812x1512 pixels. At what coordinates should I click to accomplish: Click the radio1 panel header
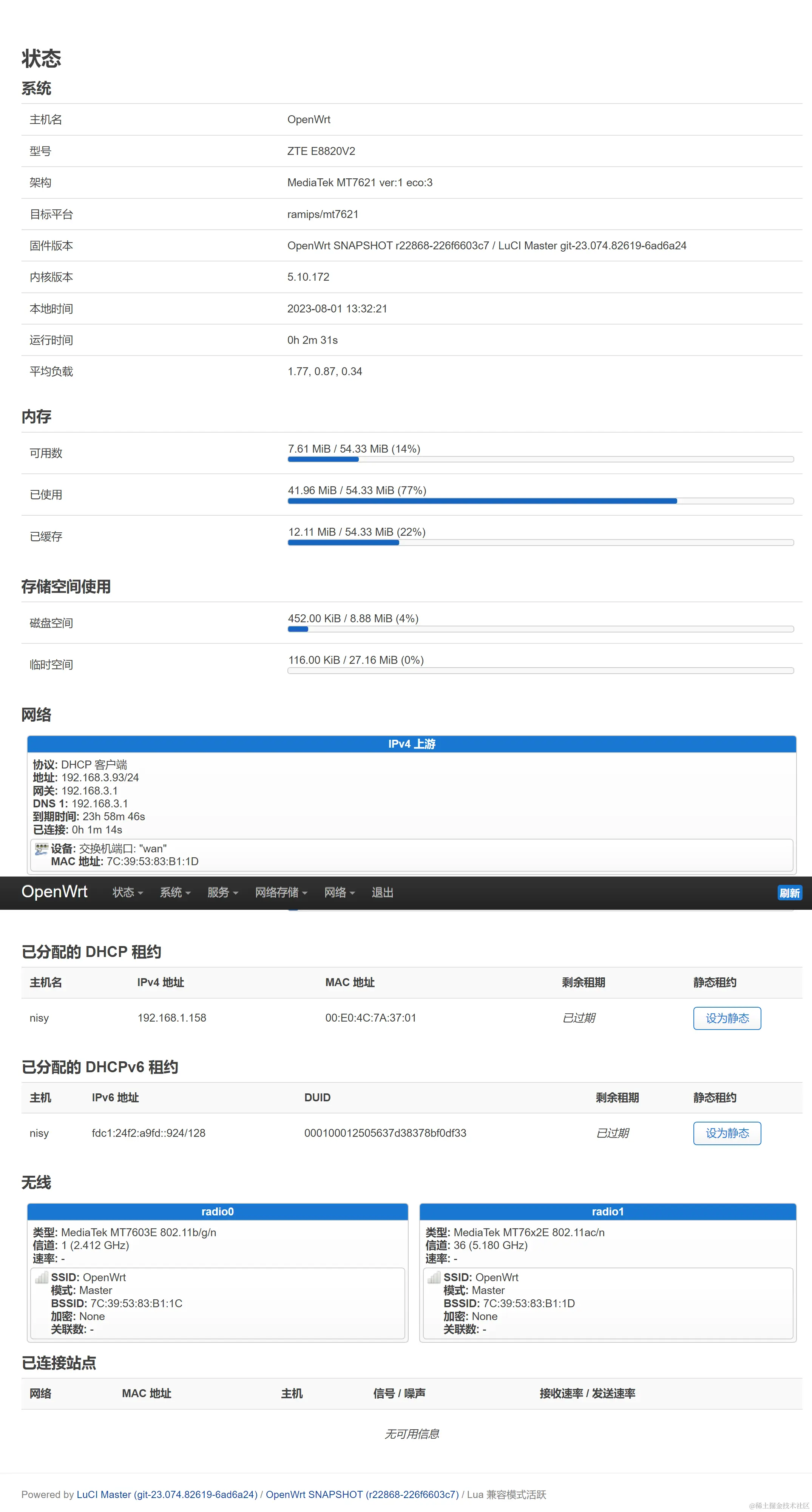tap(607, 1212)
